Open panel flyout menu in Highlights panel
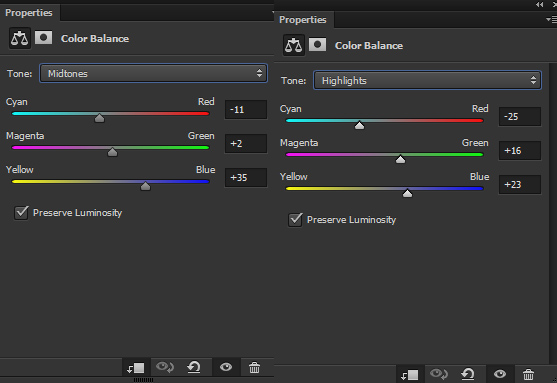The height and width of the screenshot is (383, 557). click(x=552, y=20)
